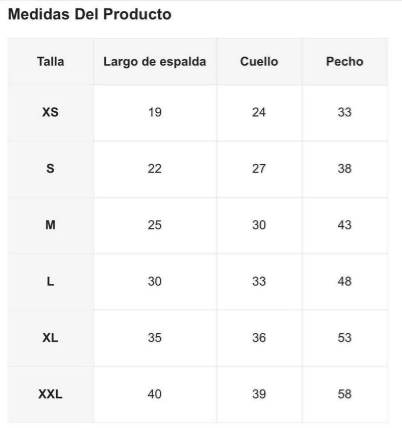Click neck value 36 for size XL

point(259,338)
